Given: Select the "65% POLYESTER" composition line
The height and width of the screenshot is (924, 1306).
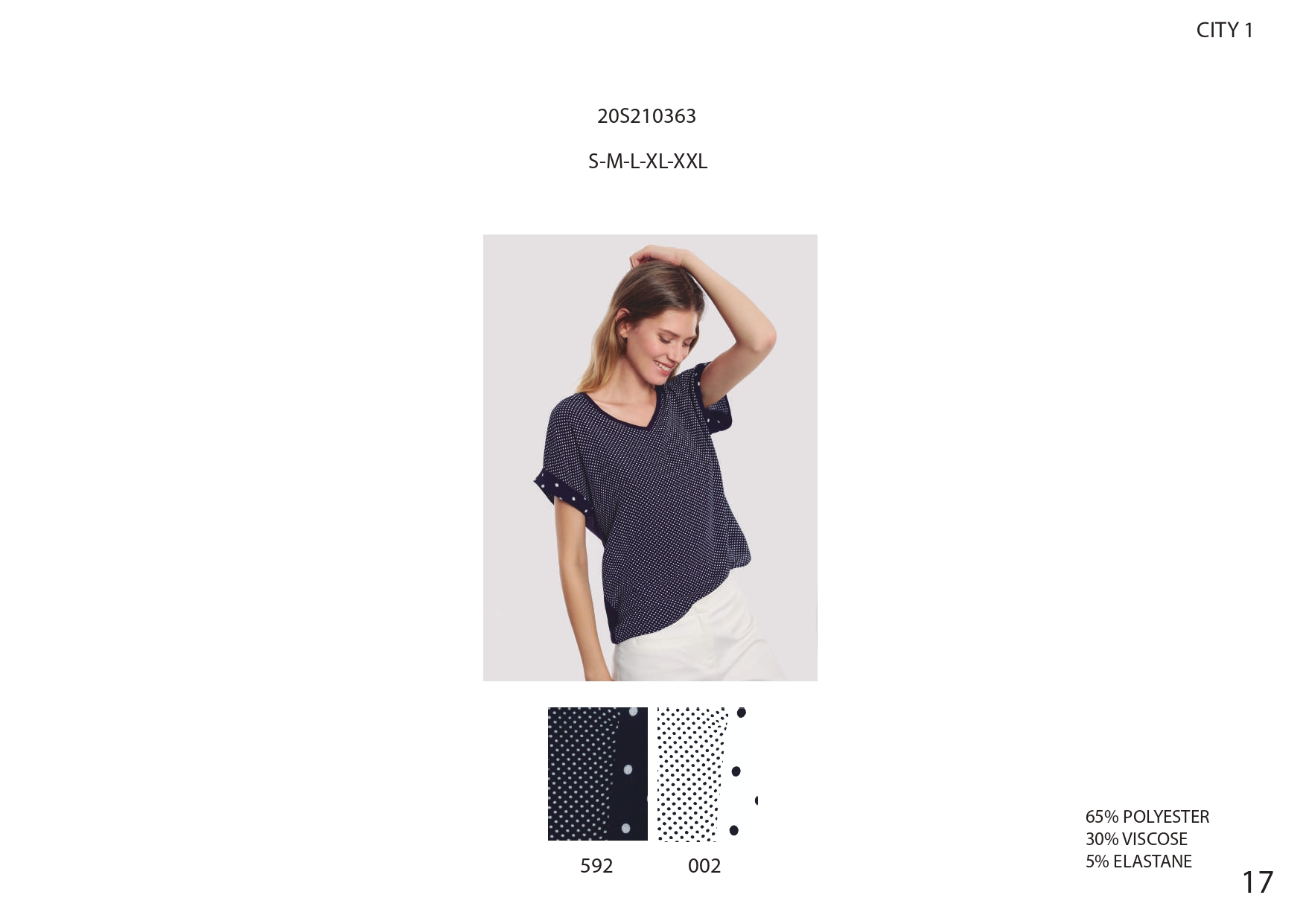Looking at the screenshot, I should click(x=1147, y=817).
